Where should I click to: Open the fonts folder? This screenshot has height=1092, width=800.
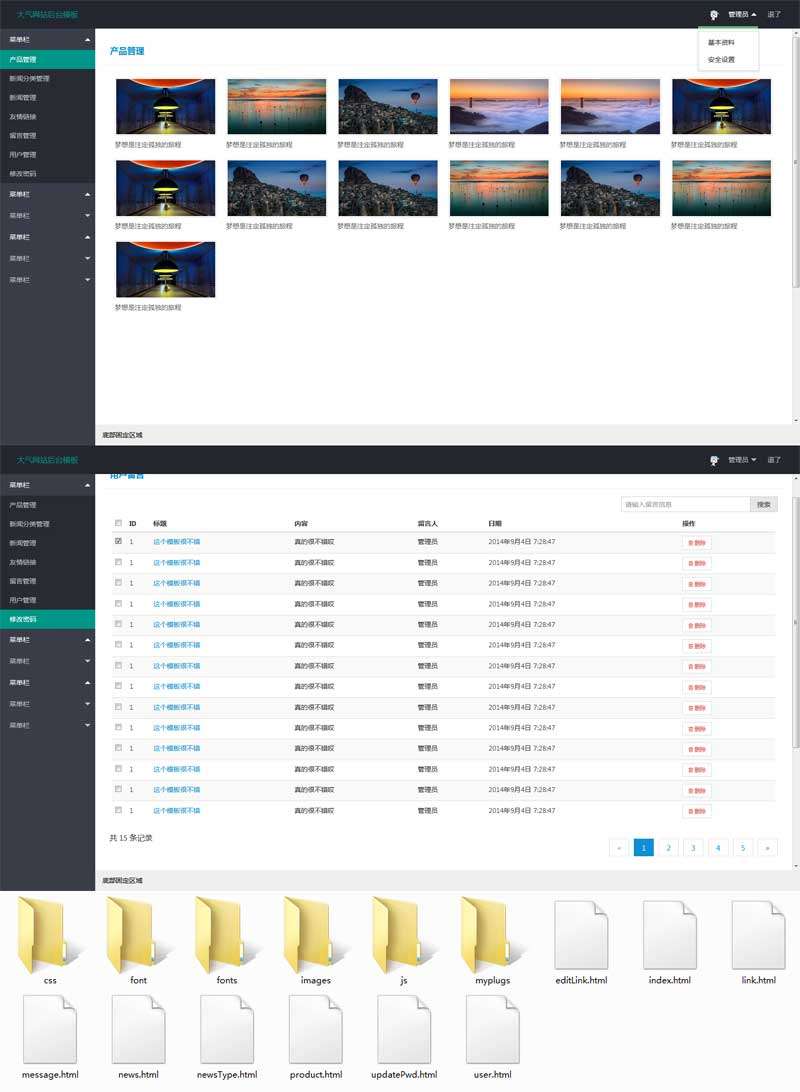coord(227,935)
